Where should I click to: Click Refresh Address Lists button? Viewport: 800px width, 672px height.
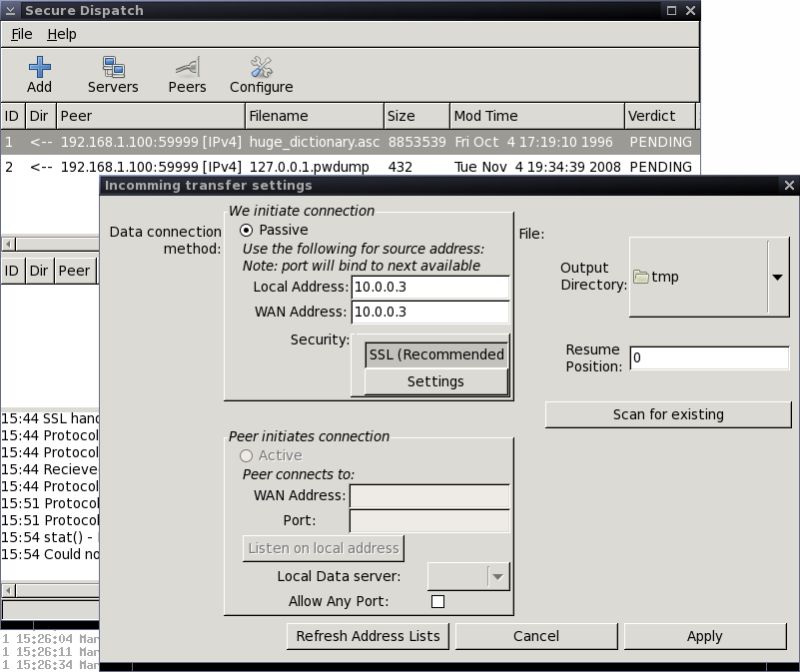368,636
